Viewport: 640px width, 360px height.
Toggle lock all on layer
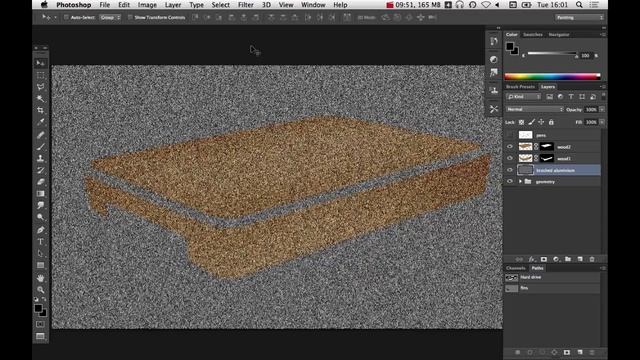(551, 122)
